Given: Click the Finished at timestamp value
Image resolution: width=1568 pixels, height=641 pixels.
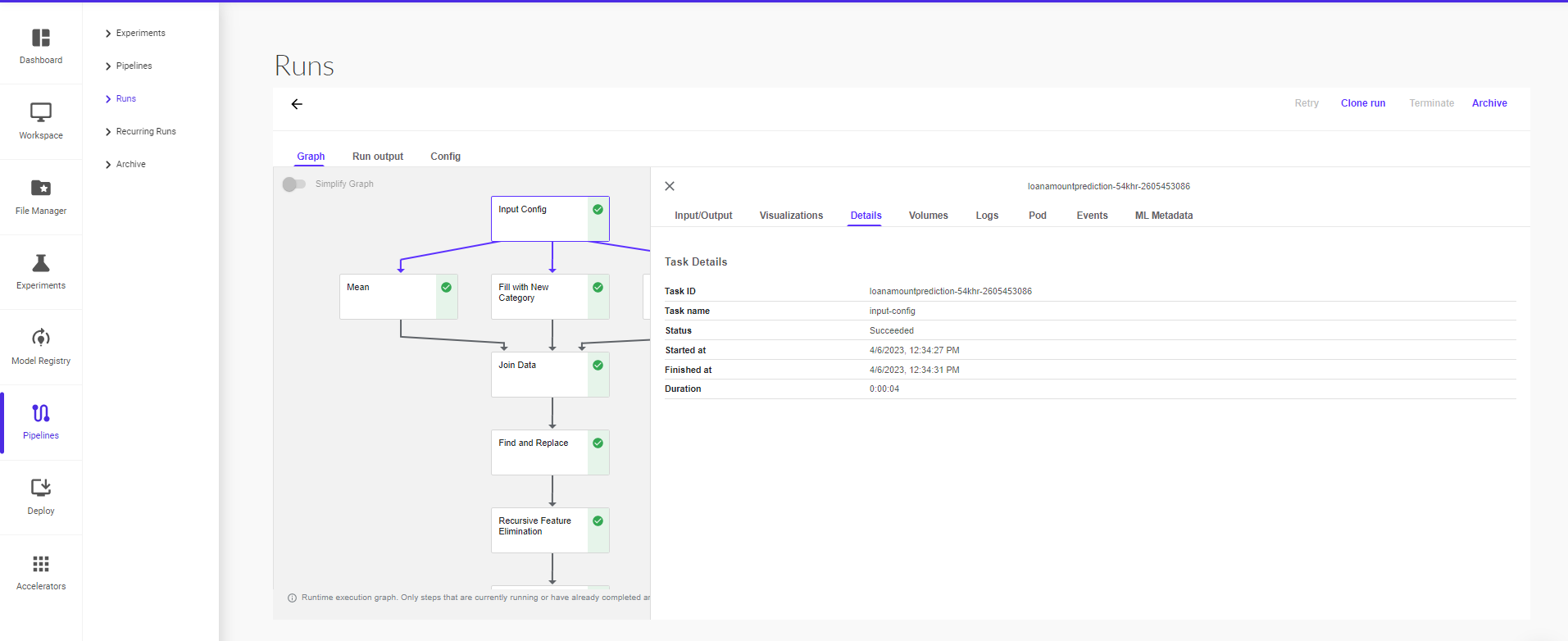Looking at the screenshot, I should [x=915, y=371].
